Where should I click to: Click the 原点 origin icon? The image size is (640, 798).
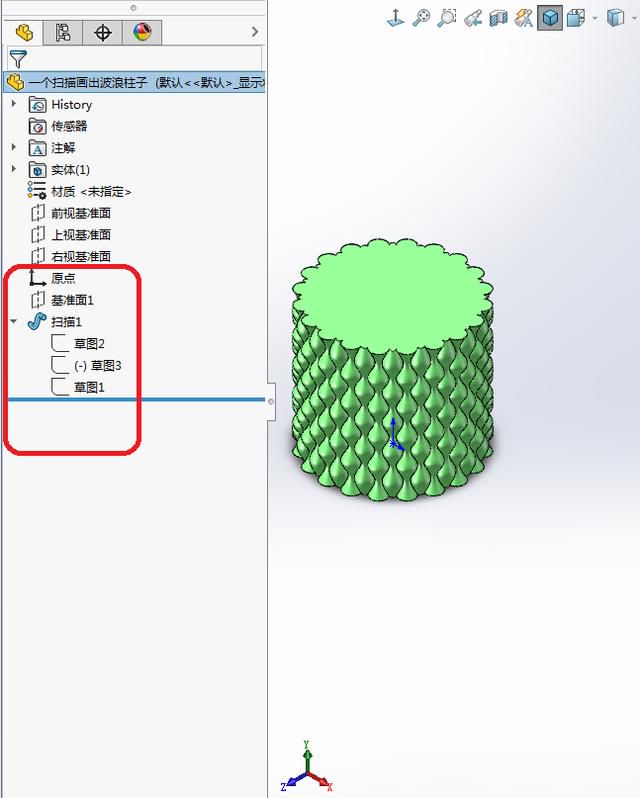[37, 278]
